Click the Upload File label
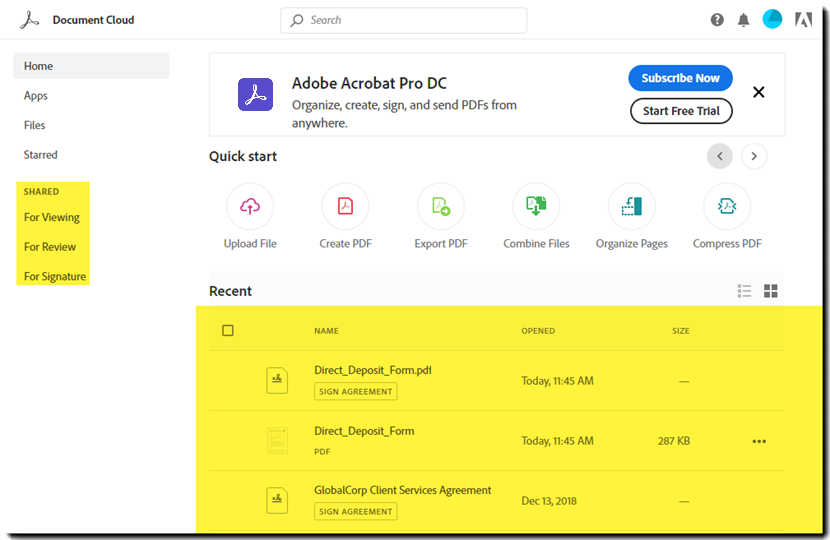Screen dimensions: 830x540 [250, 244]
